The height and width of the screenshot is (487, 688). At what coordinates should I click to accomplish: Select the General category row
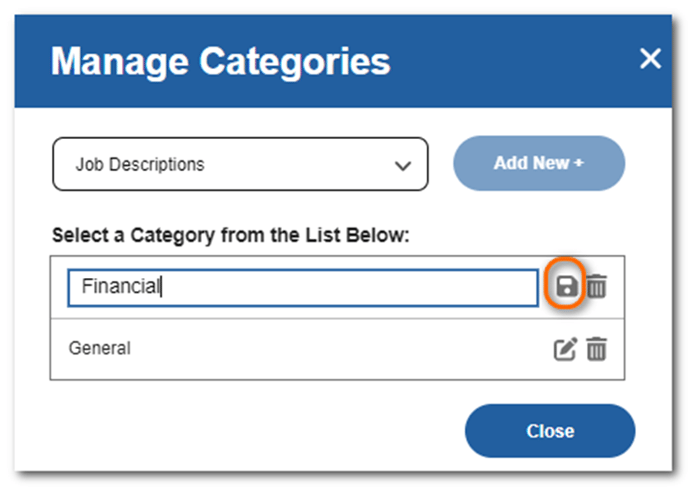coord(337,349)
